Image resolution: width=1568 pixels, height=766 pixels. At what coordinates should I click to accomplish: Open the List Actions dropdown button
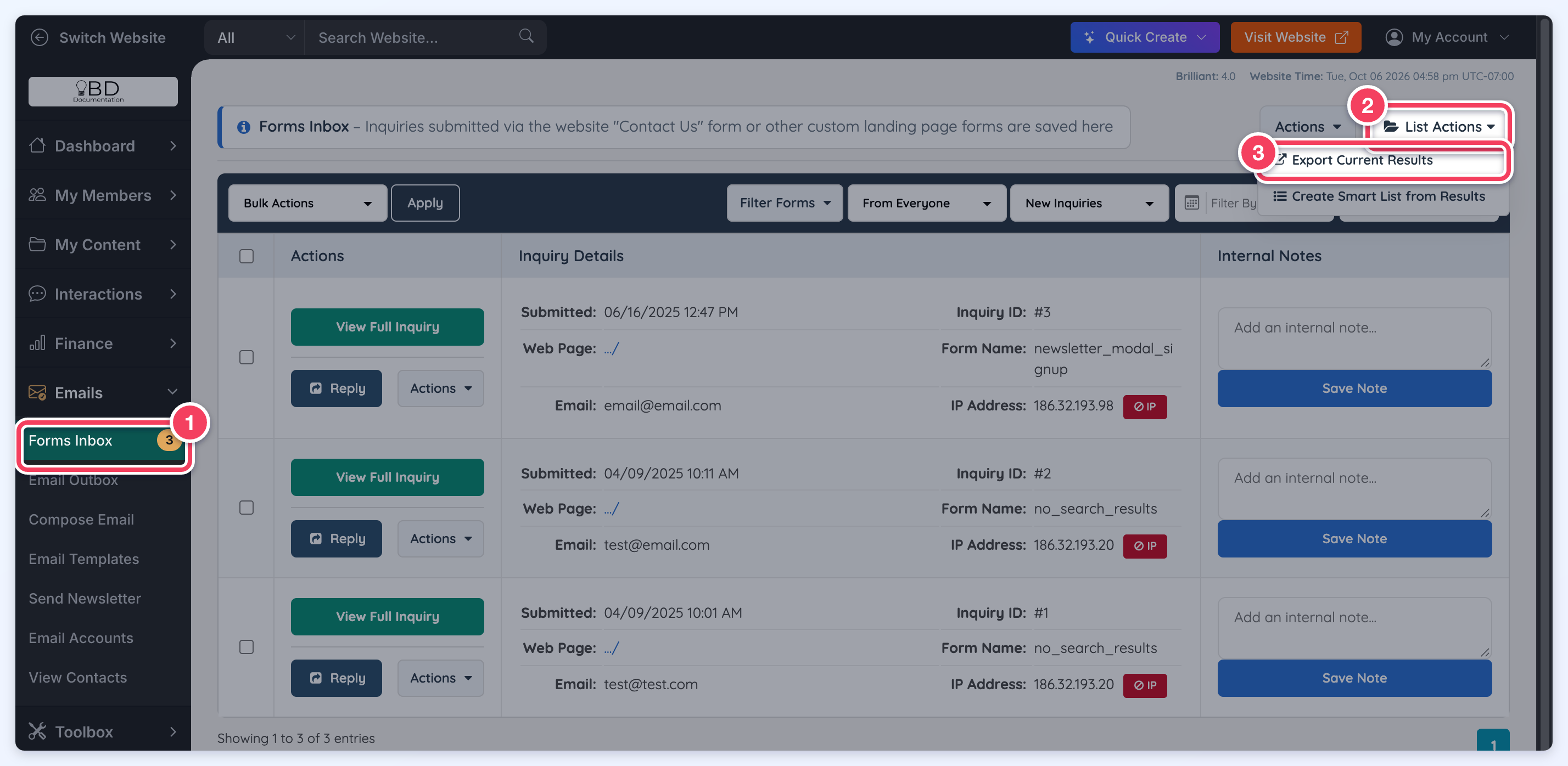[x=1438, y=127]
